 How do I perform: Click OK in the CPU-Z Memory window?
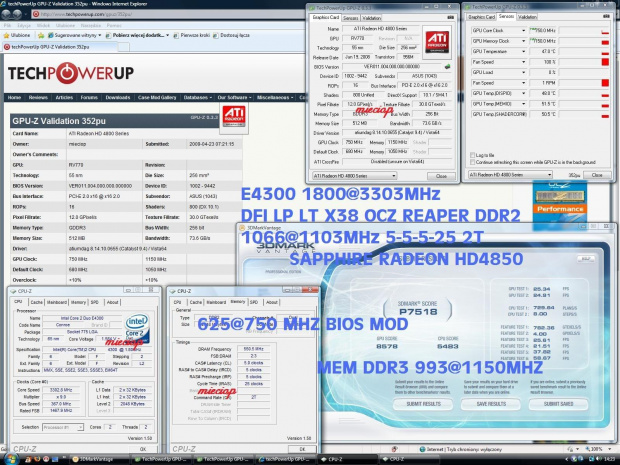(302, 449)
